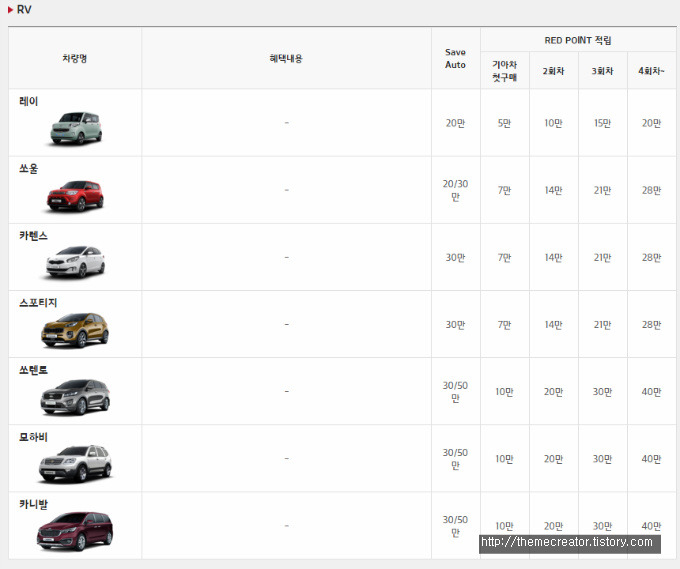Click the 레이 혜택내용 dash cell
Image resolution: width=680 pixels, height=569 pixels.
coord(287,123)
